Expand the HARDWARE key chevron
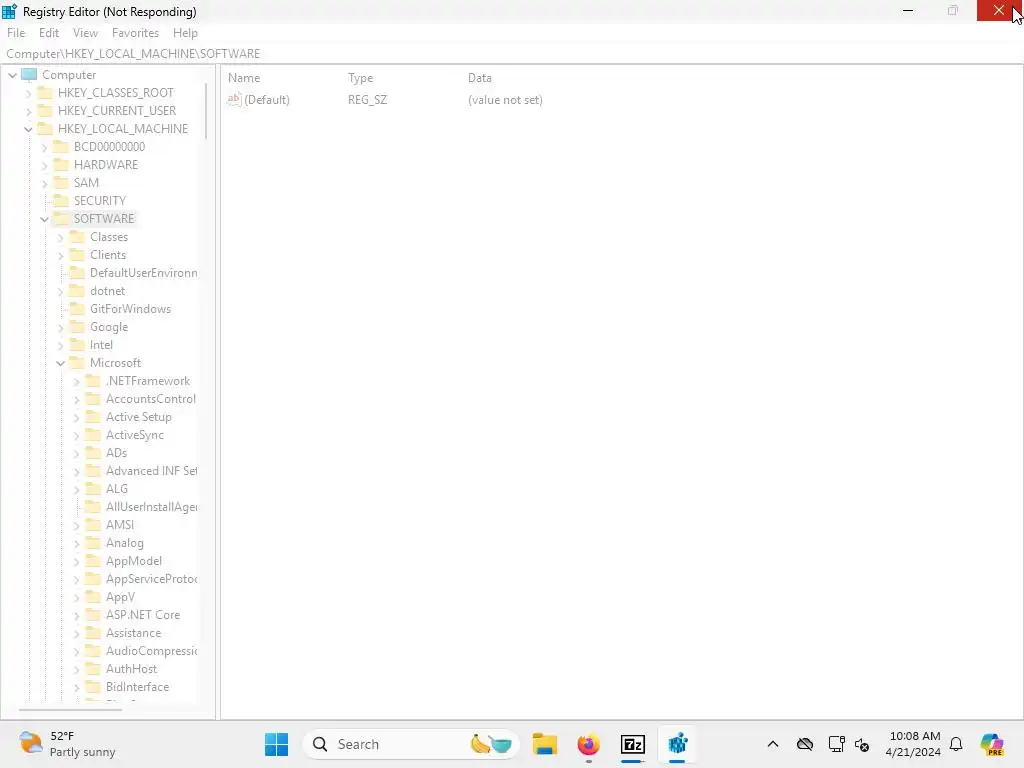The width and height of the screenshot is (1024, 768). tap(44, 165)
